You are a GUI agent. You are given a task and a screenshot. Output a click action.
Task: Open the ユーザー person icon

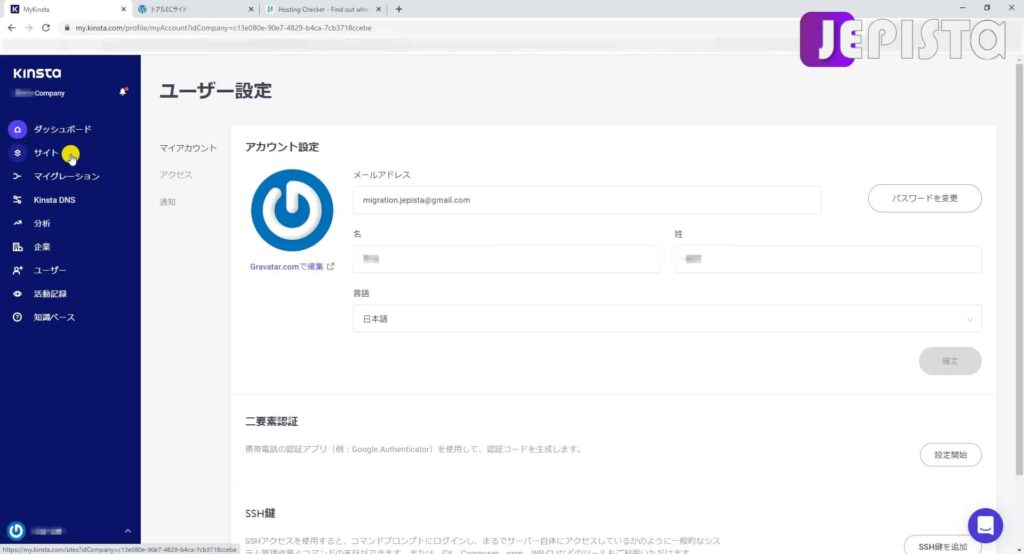pos(18,270)
